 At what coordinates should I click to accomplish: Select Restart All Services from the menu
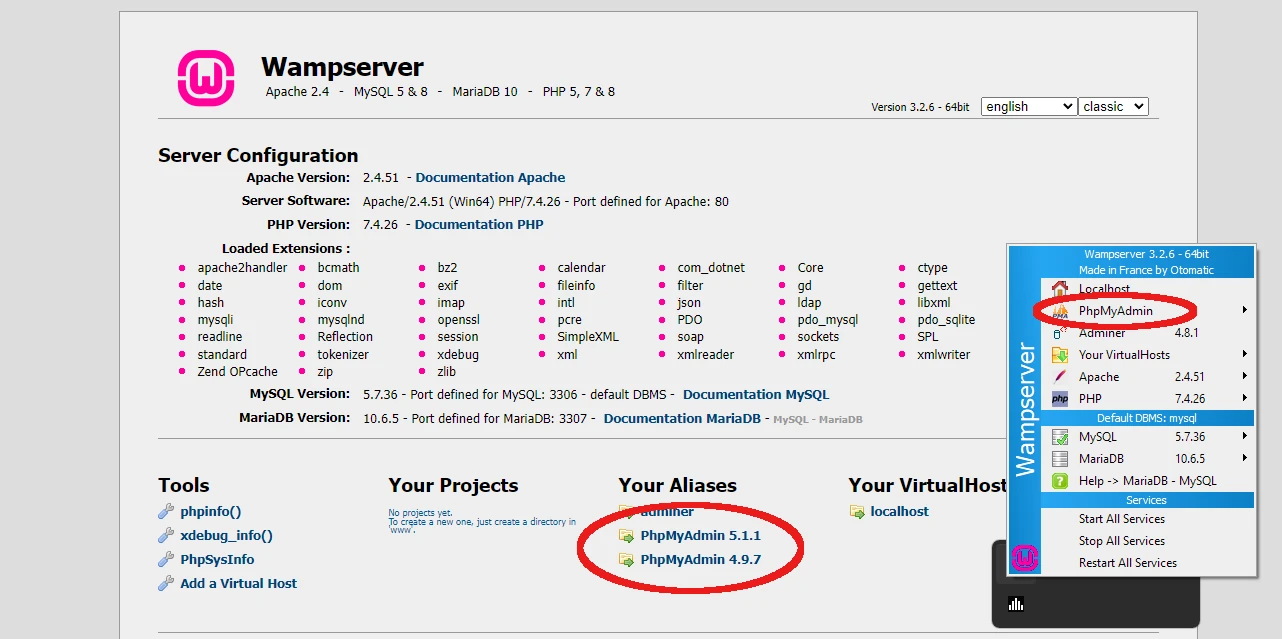pos(1127,563)
